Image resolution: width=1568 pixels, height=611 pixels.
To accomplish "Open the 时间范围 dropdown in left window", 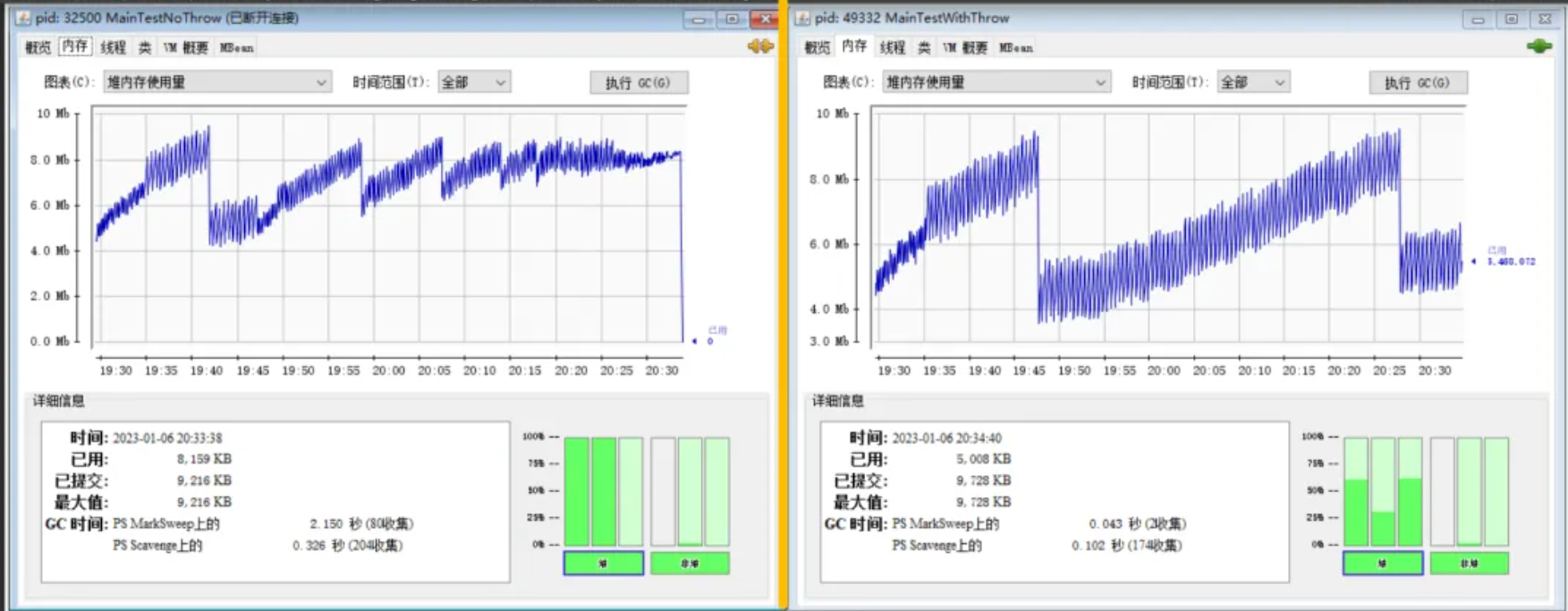I will pyautogui.click(x=473, y=82).
